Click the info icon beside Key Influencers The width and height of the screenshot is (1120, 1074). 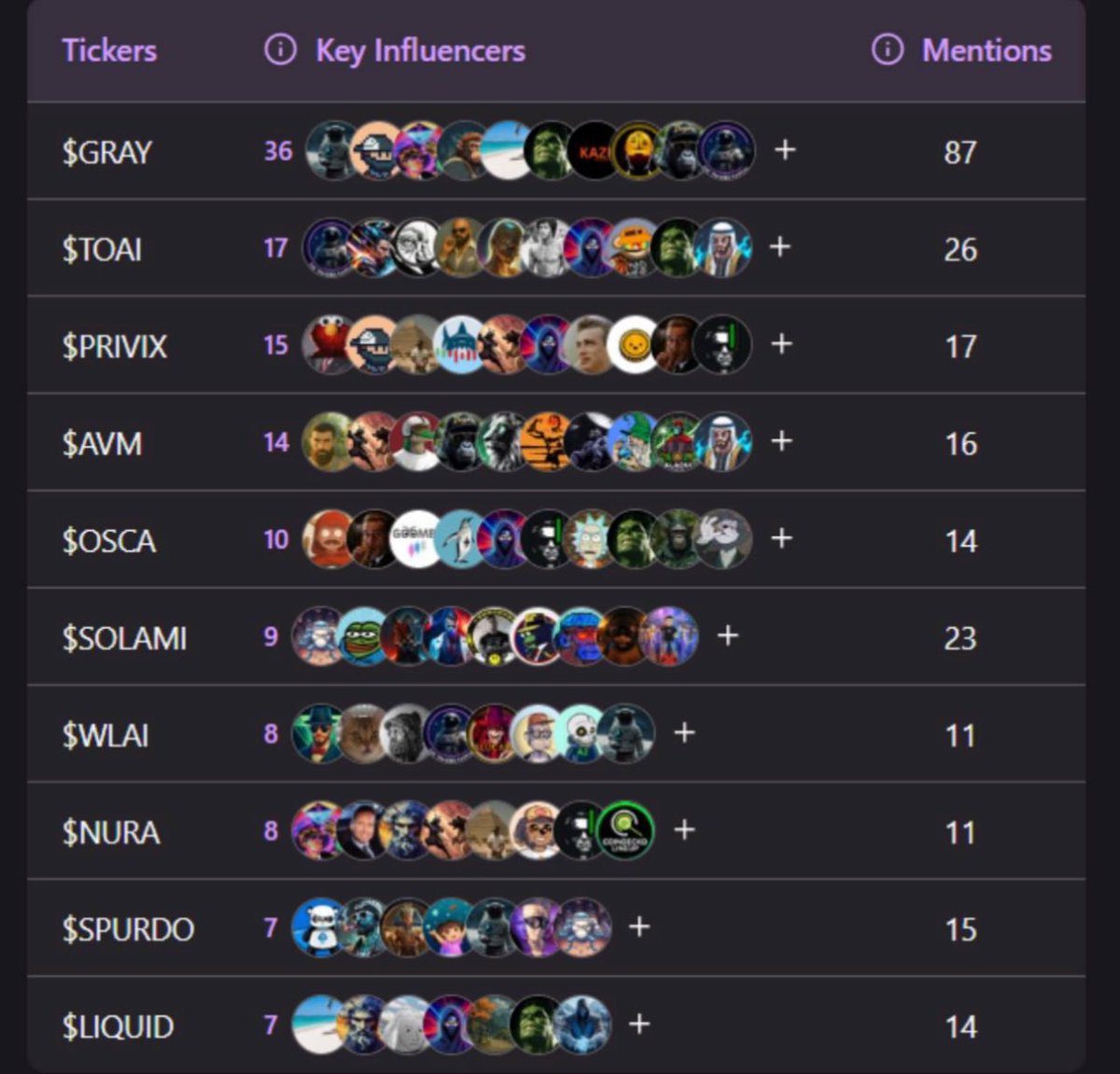[x=280, y=49]
